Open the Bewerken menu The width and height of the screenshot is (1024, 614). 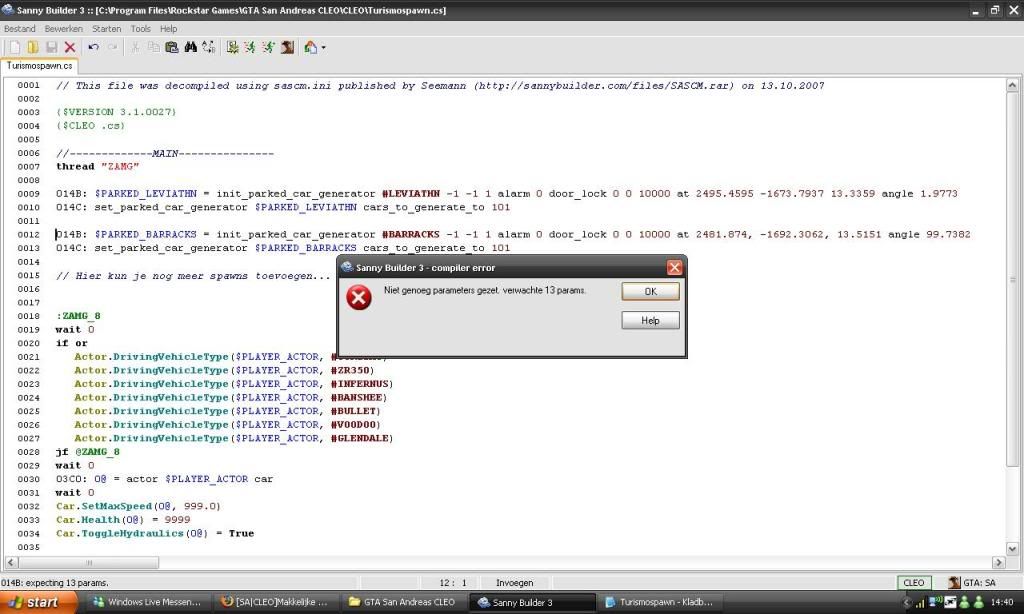pyautogui.click(x=63, y=29)
